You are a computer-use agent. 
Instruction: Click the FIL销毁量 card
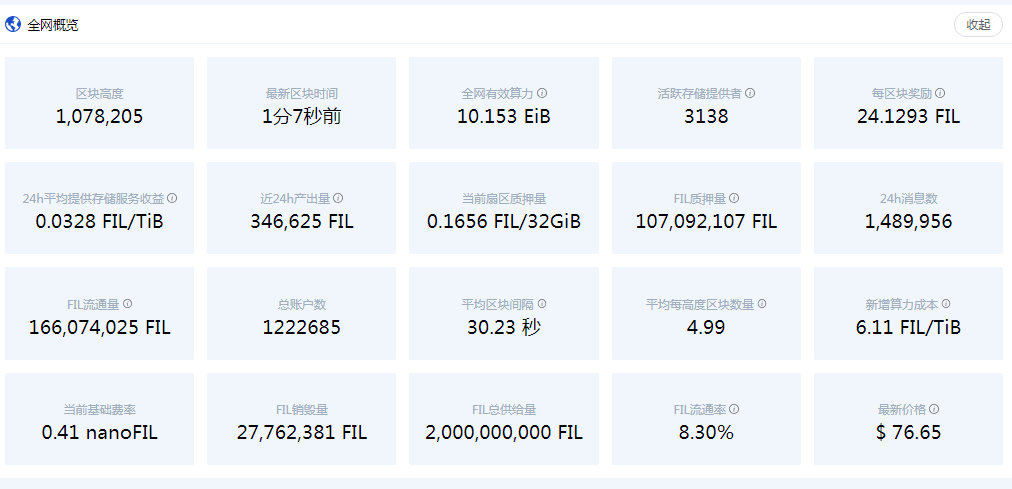click(301, 419)
